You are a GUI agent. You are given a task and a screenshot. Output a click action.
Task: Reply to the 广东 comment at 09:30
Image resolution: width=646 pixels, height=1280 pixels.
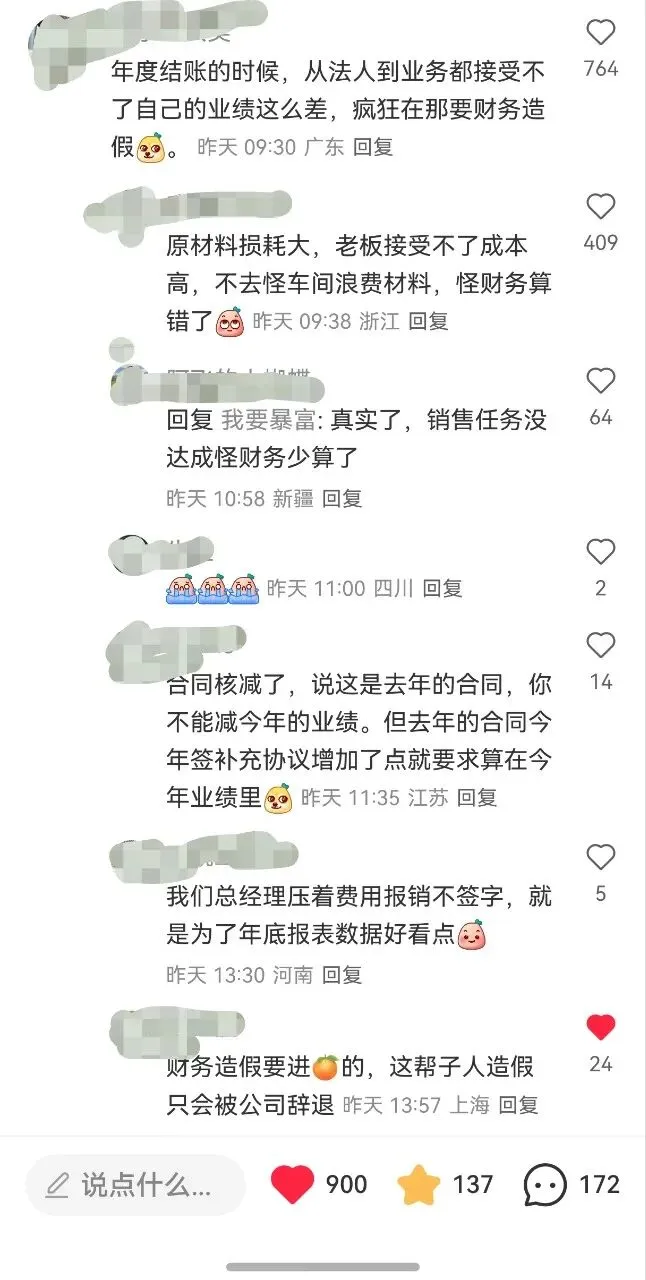coord(373,147)
